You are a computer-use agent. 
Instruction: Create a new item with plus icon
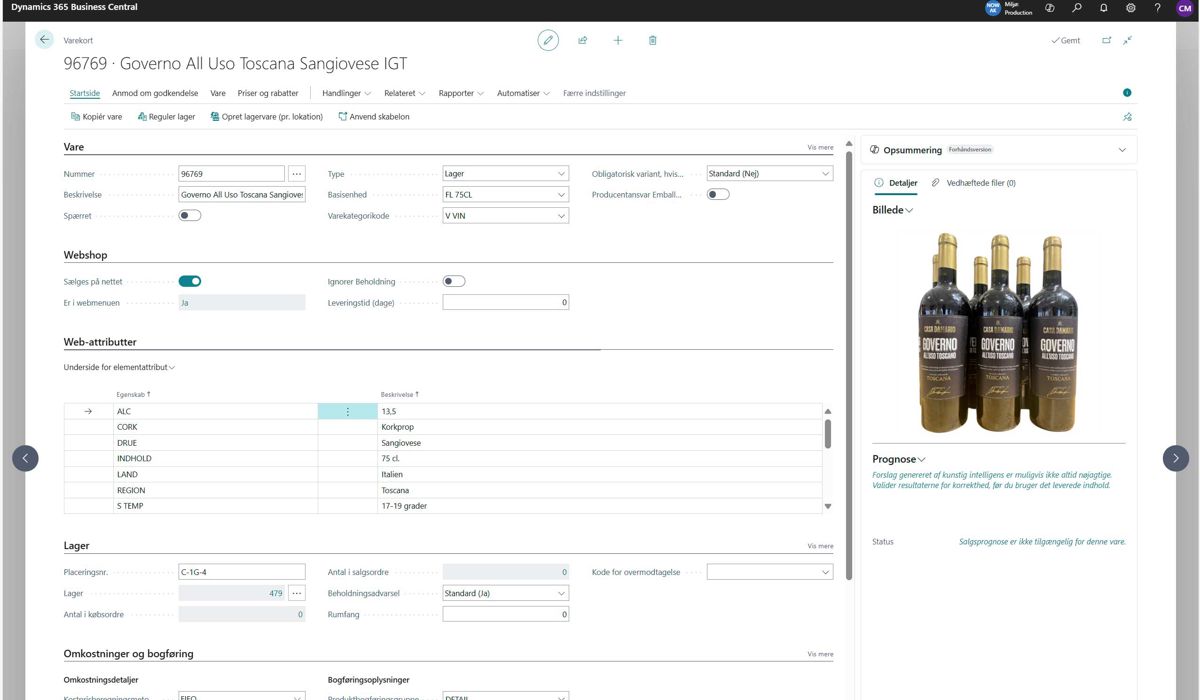[618, 40]
